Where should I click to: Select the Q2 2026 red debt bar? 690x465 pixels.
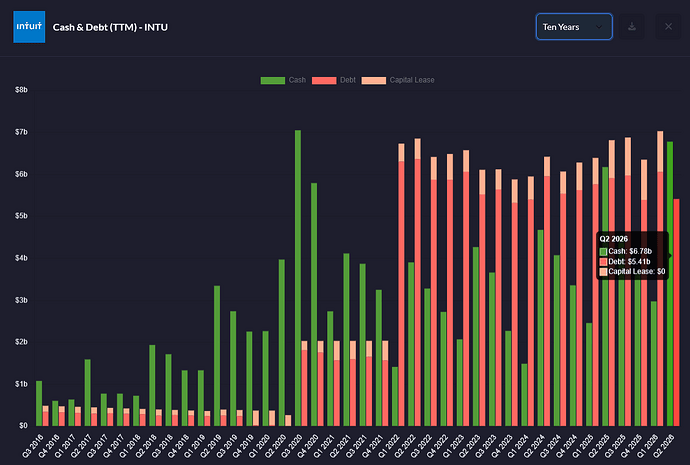(x=676, y=312)
